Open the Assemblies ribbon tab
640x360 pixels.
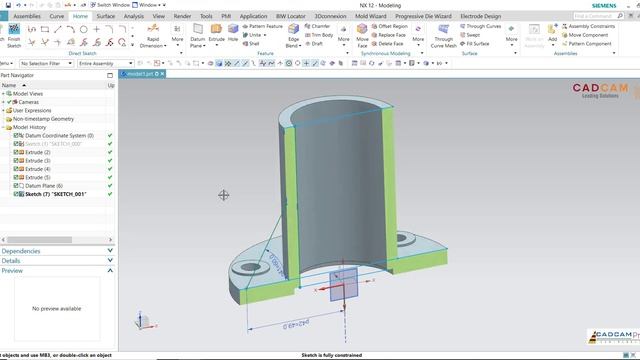(27, 16)
